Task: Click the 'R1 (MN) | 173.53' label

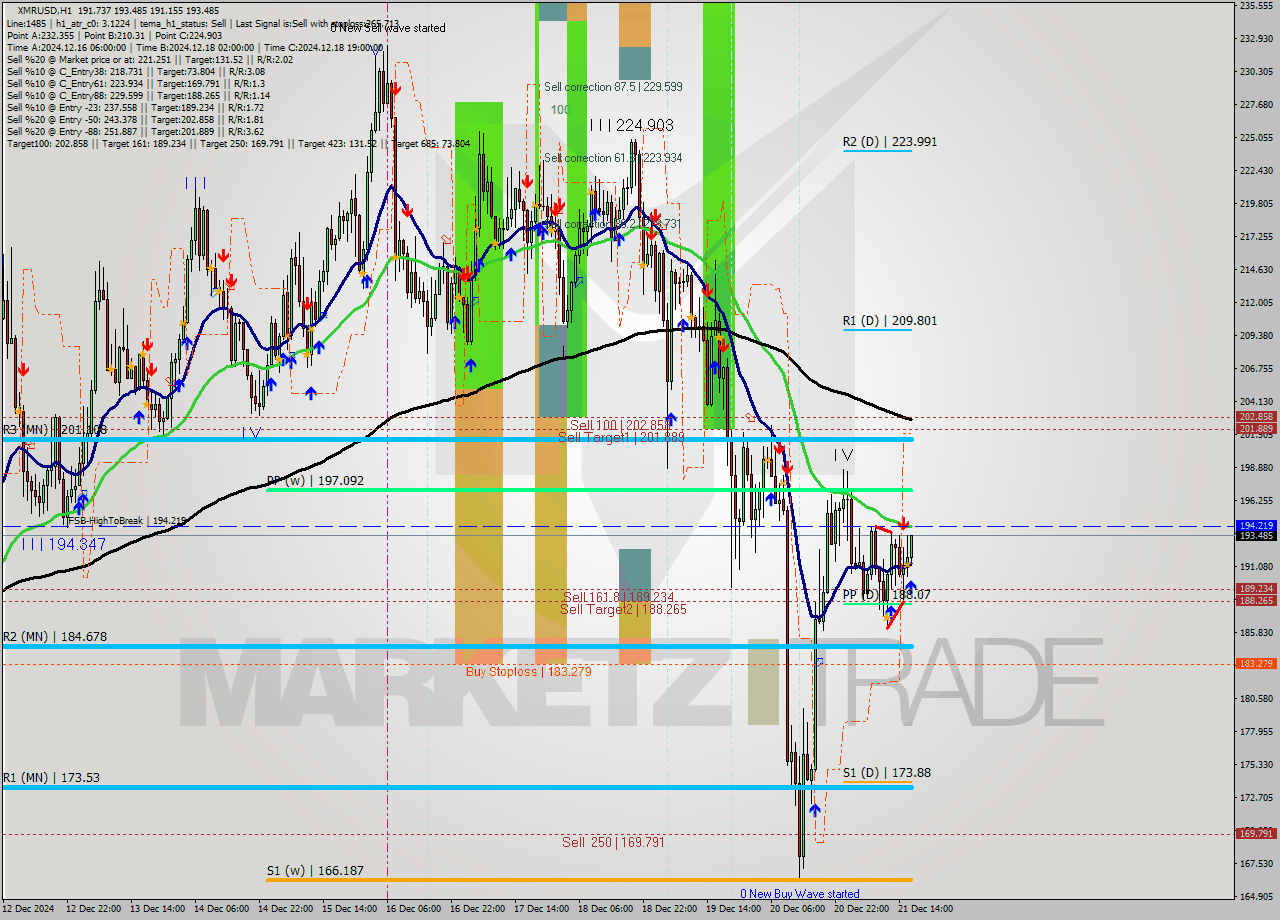Action: [51, 777]
